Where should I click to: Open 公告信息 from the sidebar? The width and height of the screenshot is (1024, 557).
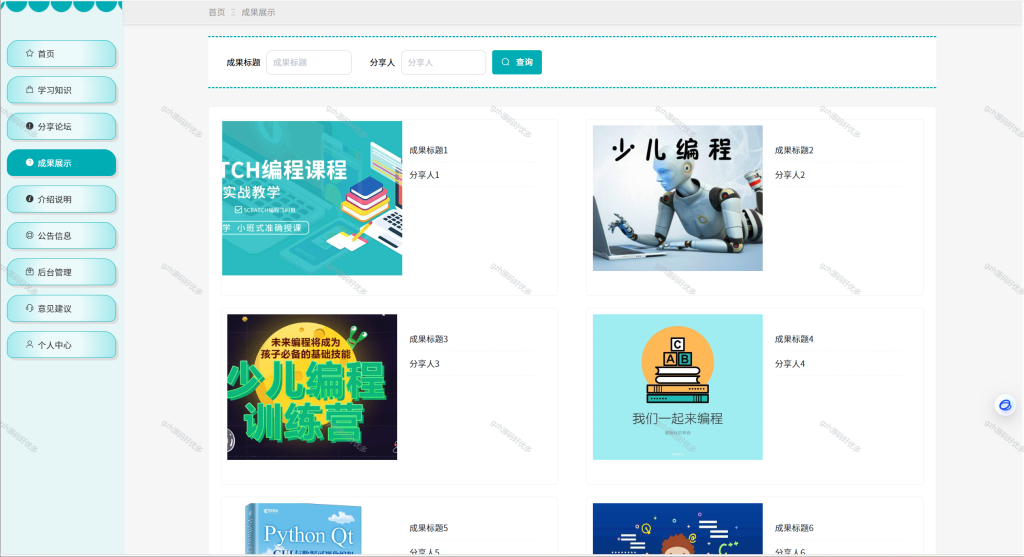click(x=61, y=236)
